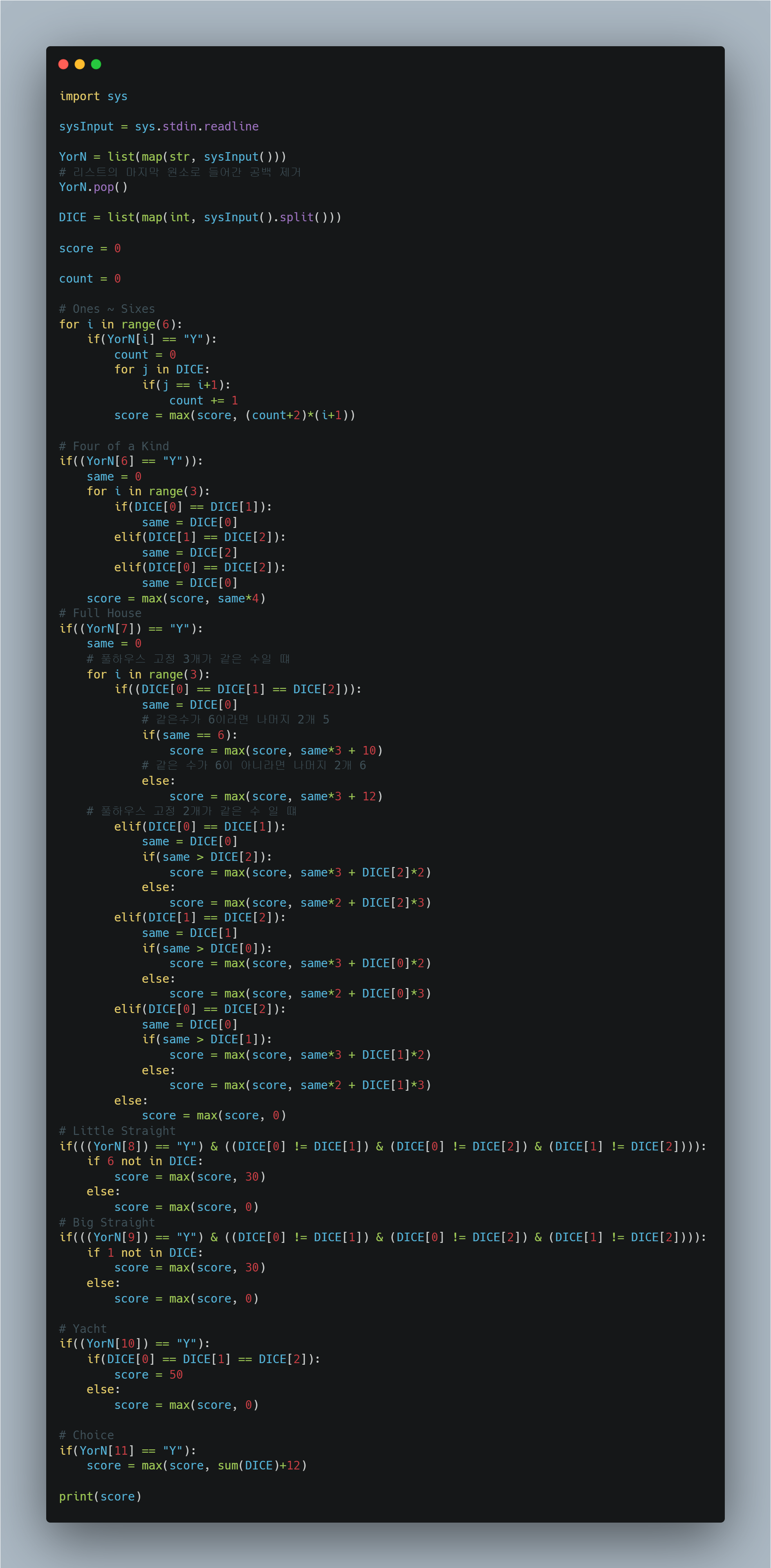771x1568 pixels.
Task: Click the '# Full House' comment
Action: [101, 613]
